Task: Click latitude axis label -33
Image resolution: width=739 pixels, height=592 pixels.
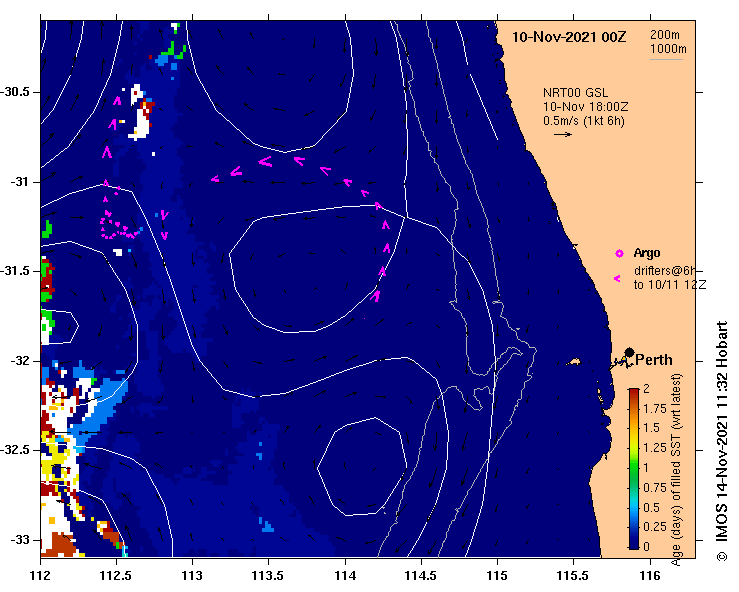Action: 20,540
